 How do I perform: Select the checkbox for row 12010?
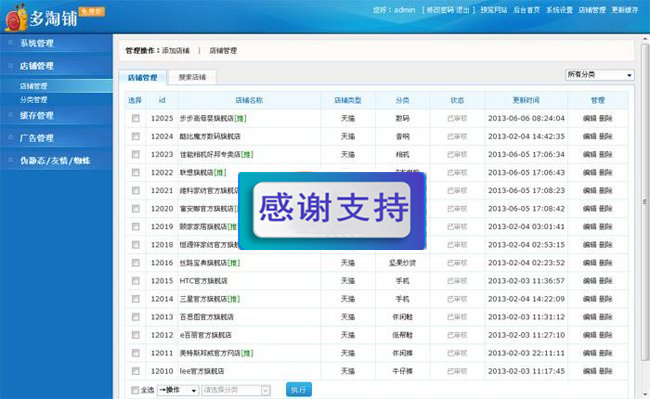136,371
